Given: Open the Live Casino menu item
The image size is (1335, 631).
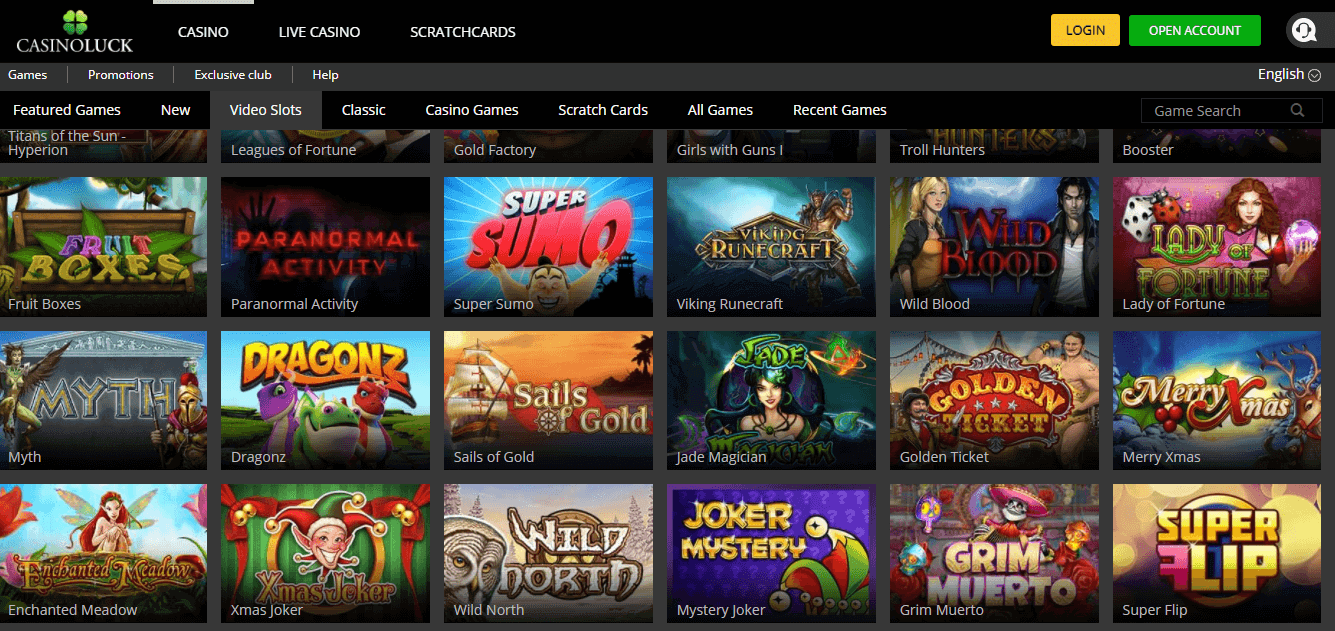Looking at the screenshot, I should point(319,32).
